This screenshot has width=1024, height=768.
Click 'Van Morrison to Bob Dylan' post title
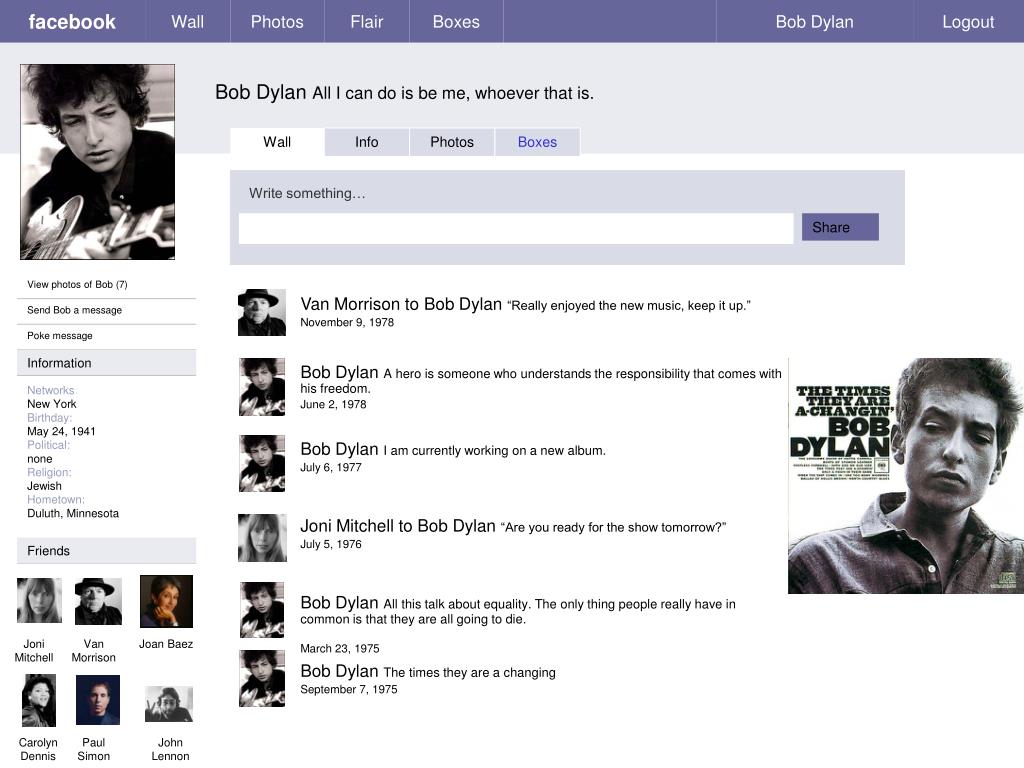click(401, 304)
